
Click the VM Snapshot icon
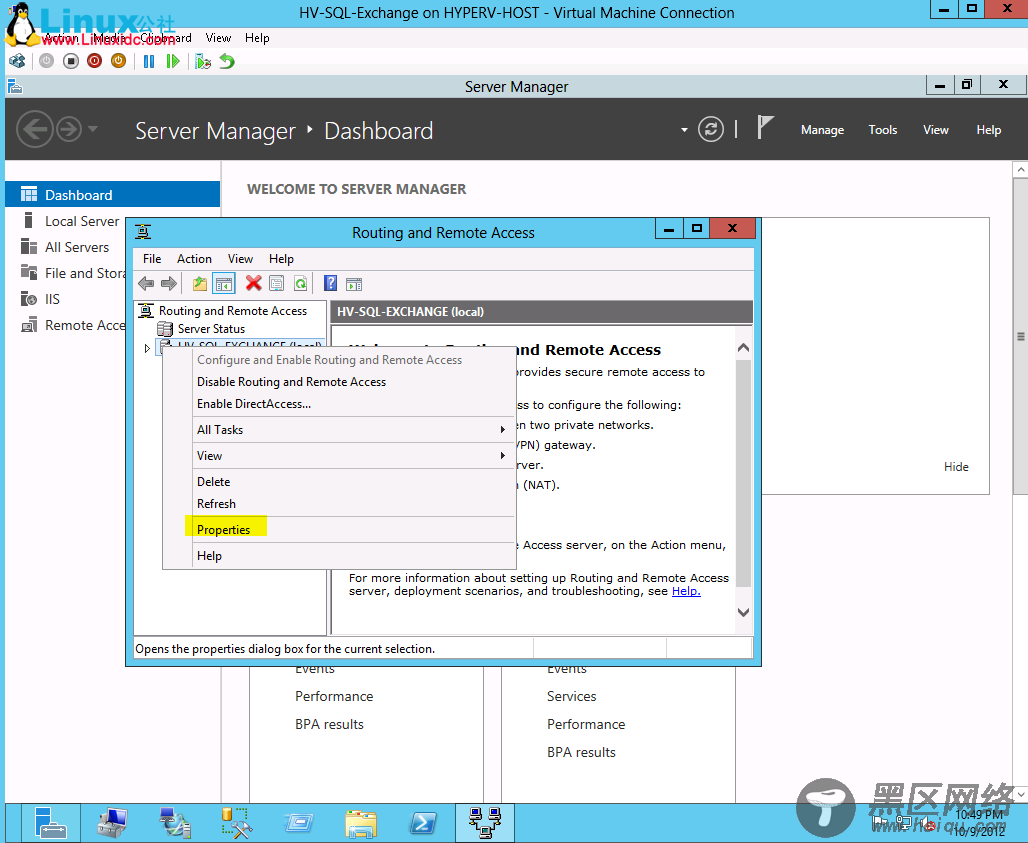[x=203, y=62]
